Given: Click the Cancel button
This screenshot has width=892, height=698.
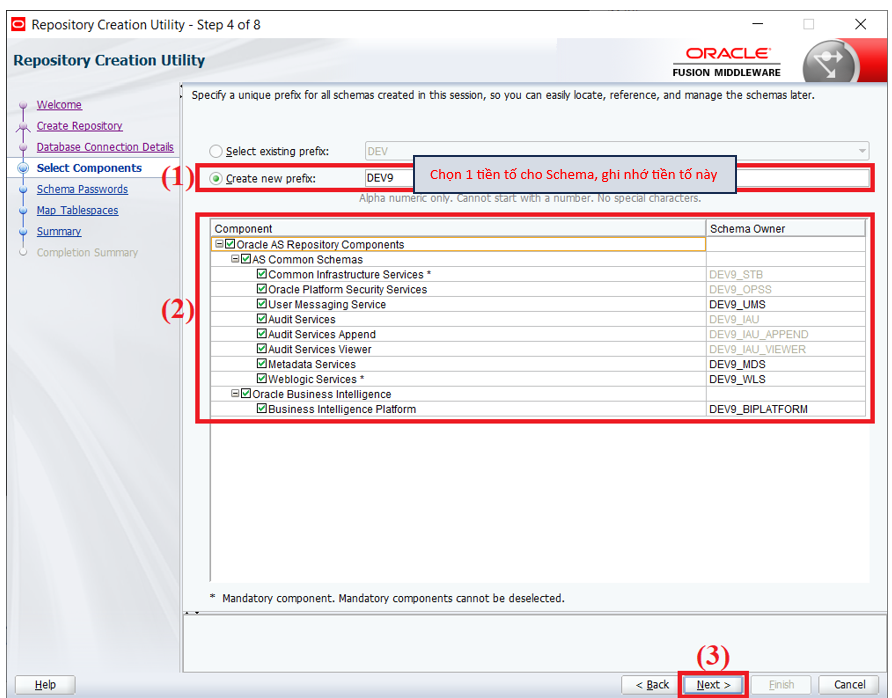Looking at the screenshot, I should pos(849,684).
